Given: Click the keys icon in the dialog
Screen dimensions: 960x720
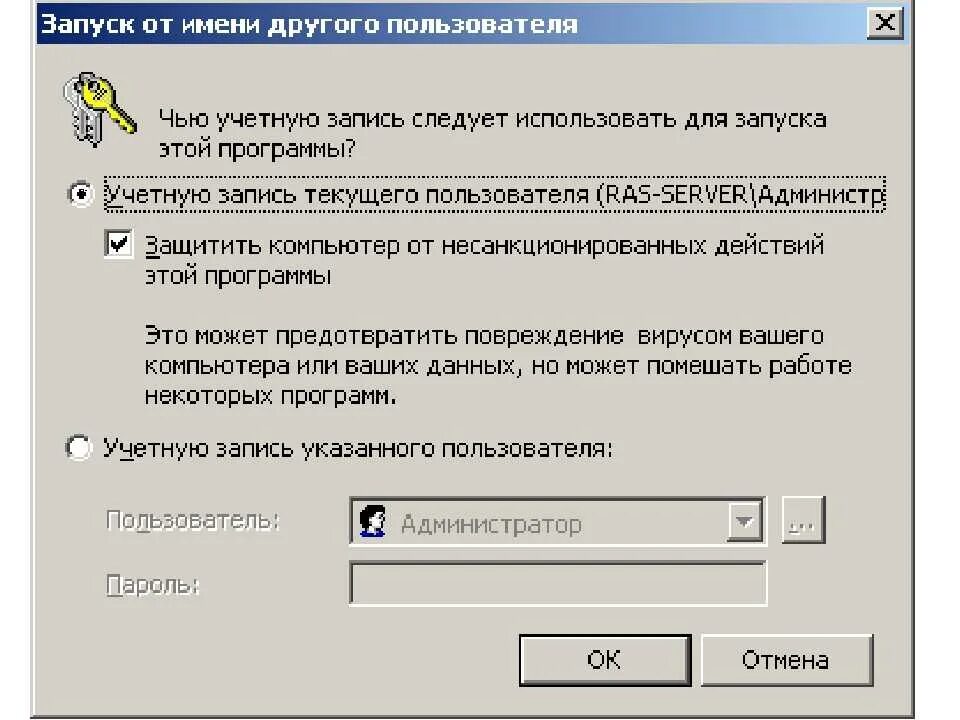Looking at the screenshot, I should pos(99,109).
